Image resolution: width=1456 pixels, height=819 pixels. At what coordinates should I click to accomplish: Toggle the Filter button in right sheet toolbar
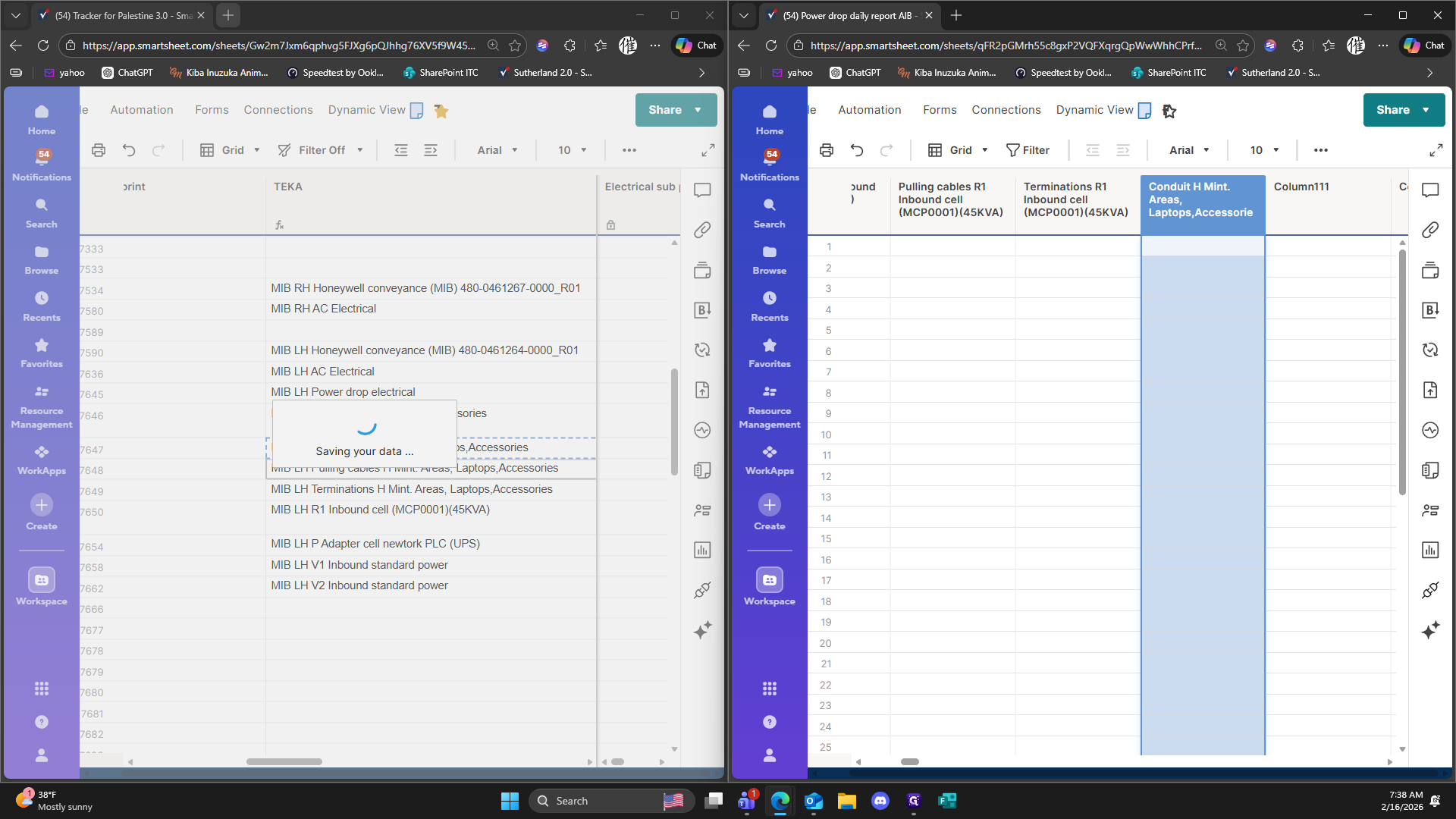tap(1028, 150)
